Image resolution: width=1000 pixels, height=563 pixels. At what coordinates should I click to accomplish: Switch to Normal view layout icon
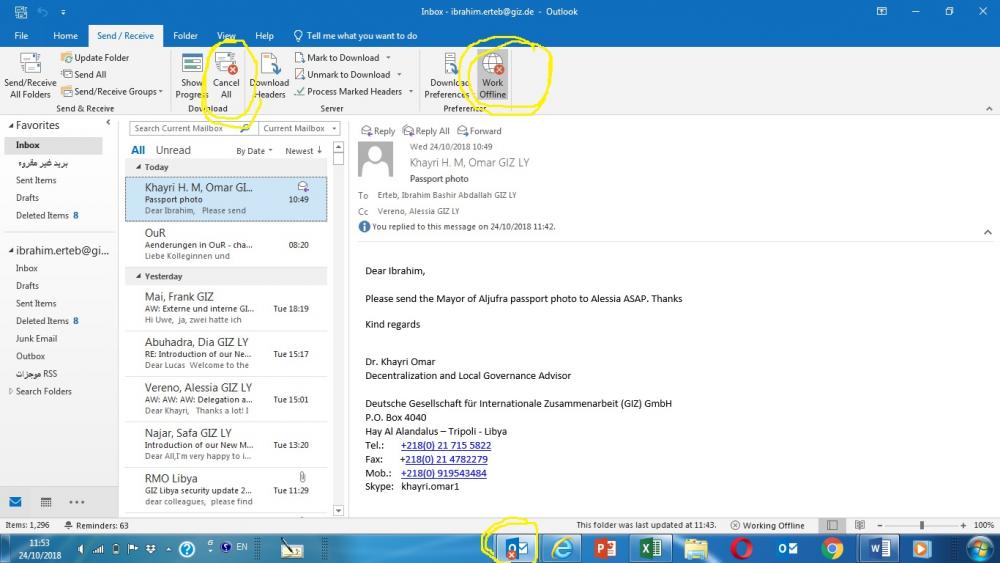tap(832, 525)
